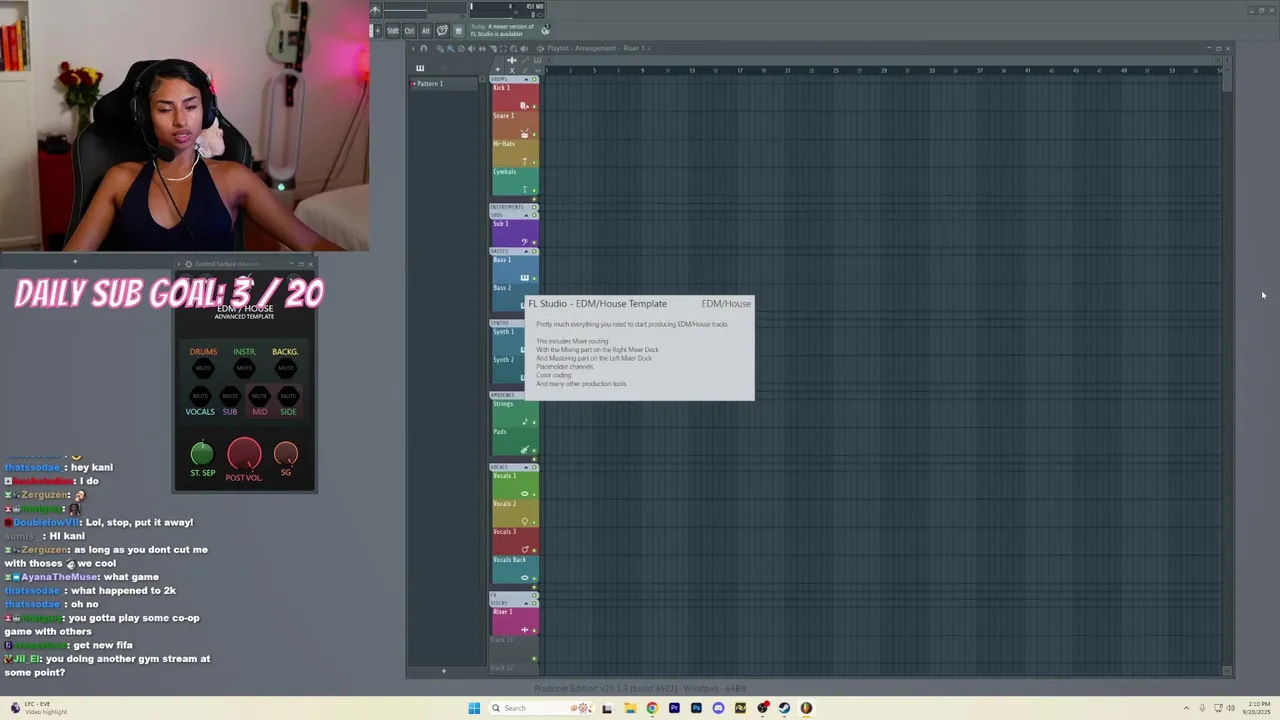Image resolution: width=1280 pixels, height=720 pixels.
Task: Select the playlist slice tool
Action: (x=493, y=48)
